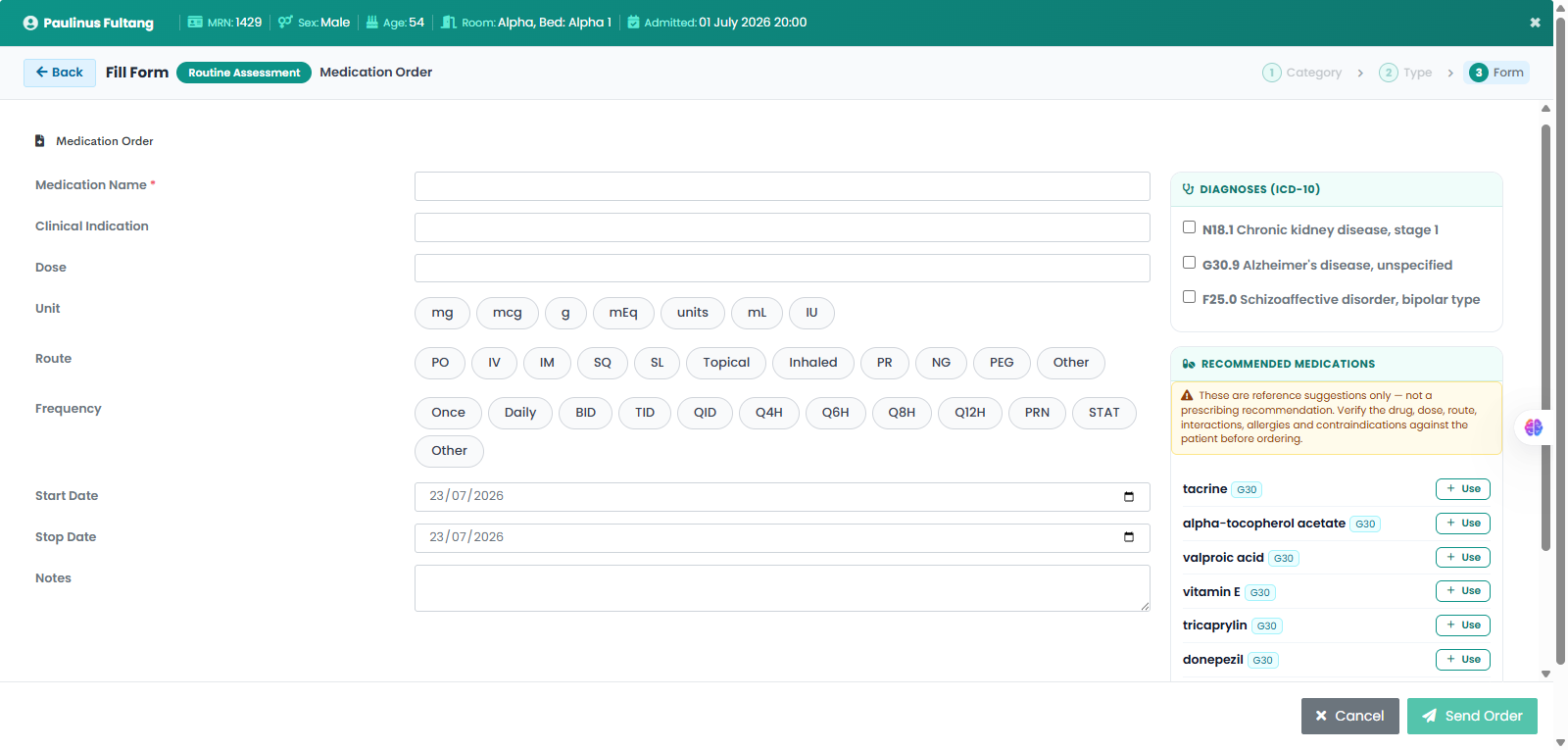The width and height of the screenshot is (1568, 750).
Task: Send the medication order
Action: (1472, 716)
